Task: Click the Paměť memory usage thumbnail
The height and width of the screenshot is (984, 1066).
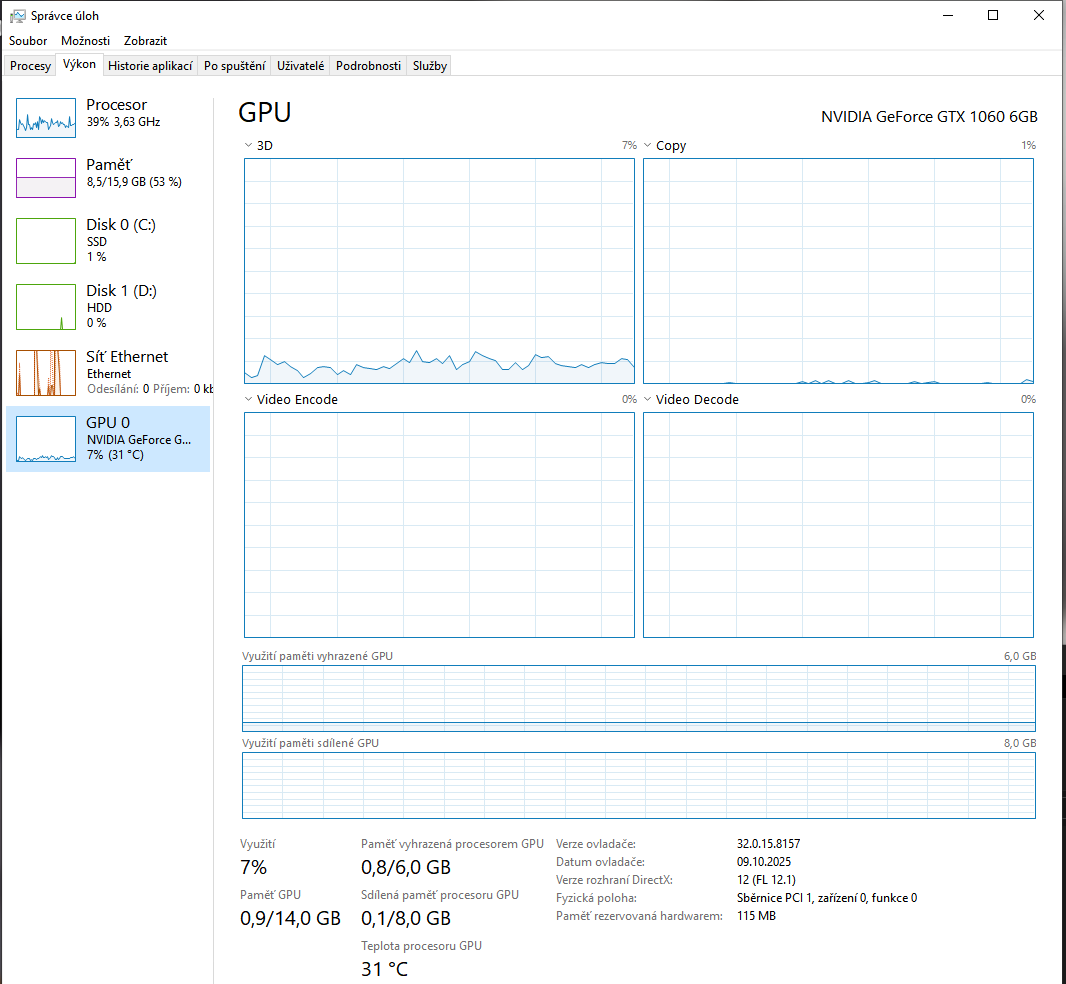Action: coord(46,178)
